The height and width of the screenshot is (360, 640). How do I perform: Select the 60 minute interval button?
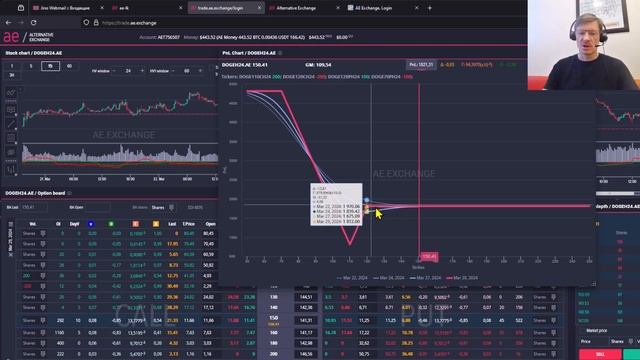[69, 66]
